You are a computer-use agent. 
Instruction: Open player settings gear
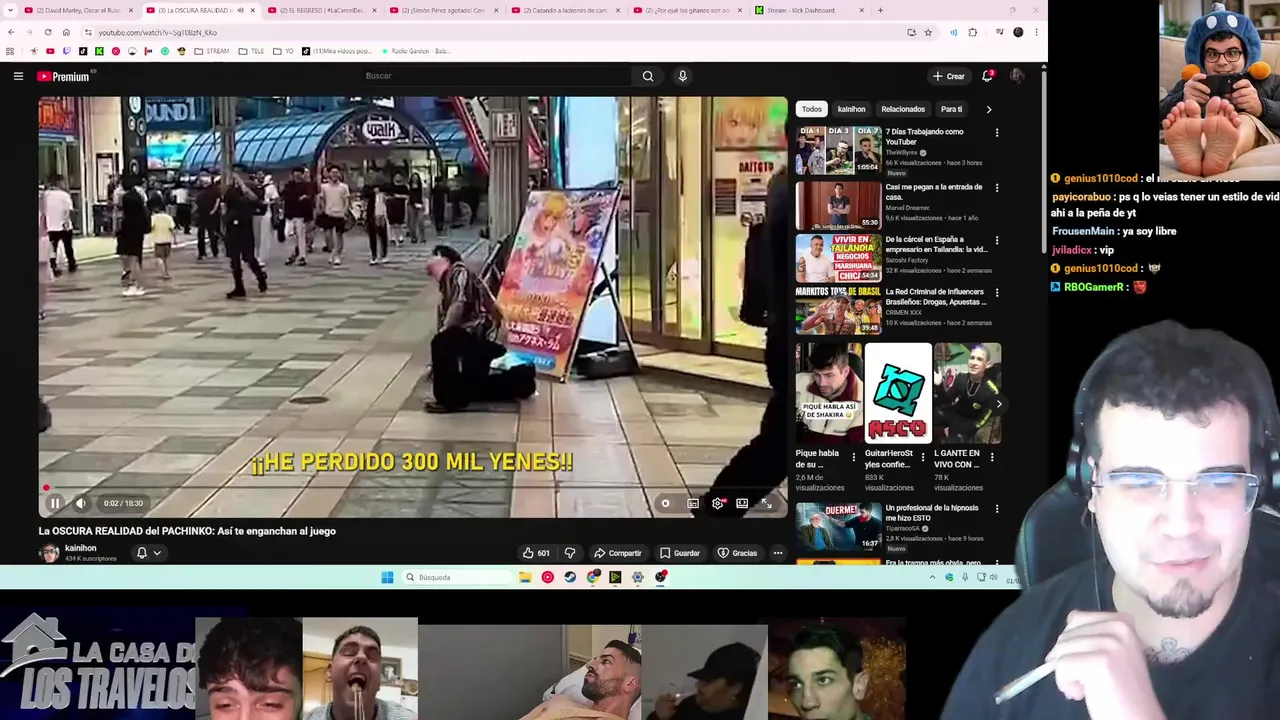717,503
